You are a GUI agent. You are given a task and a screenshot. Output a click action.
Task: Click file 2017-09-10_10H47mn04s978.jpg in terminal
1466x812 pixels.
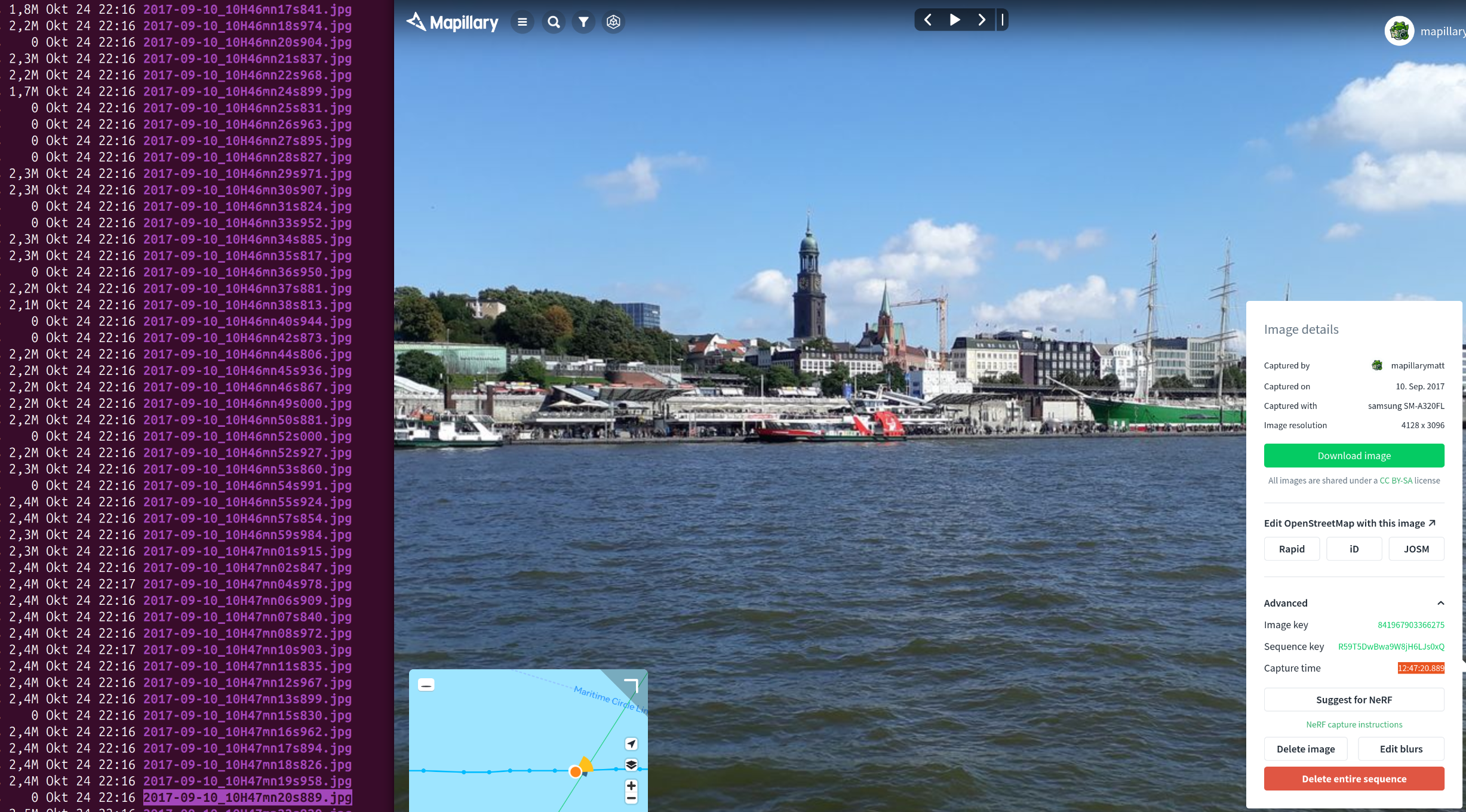247,584
